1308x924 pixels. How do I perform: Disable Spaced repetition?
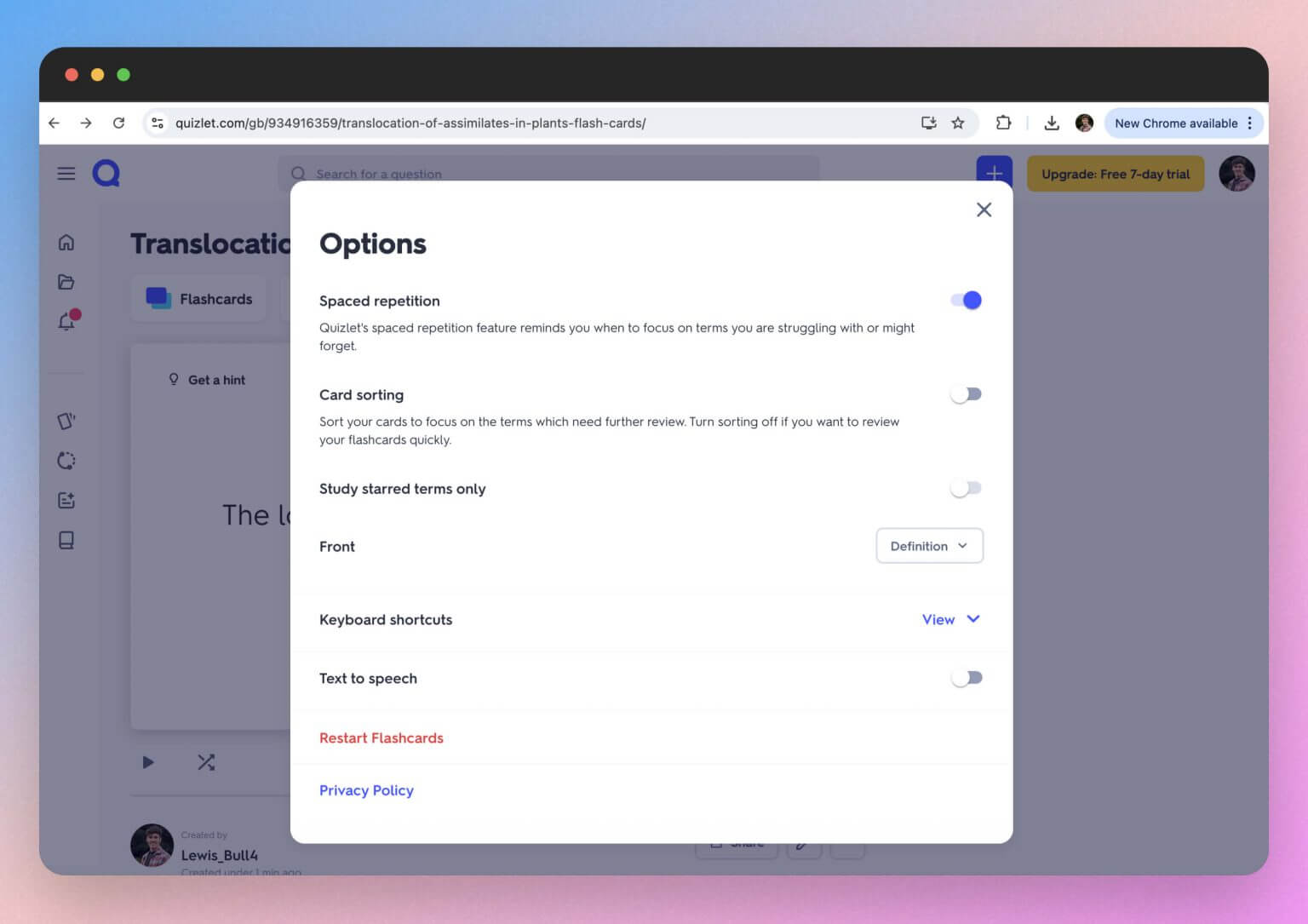click(x=965, y=300)
